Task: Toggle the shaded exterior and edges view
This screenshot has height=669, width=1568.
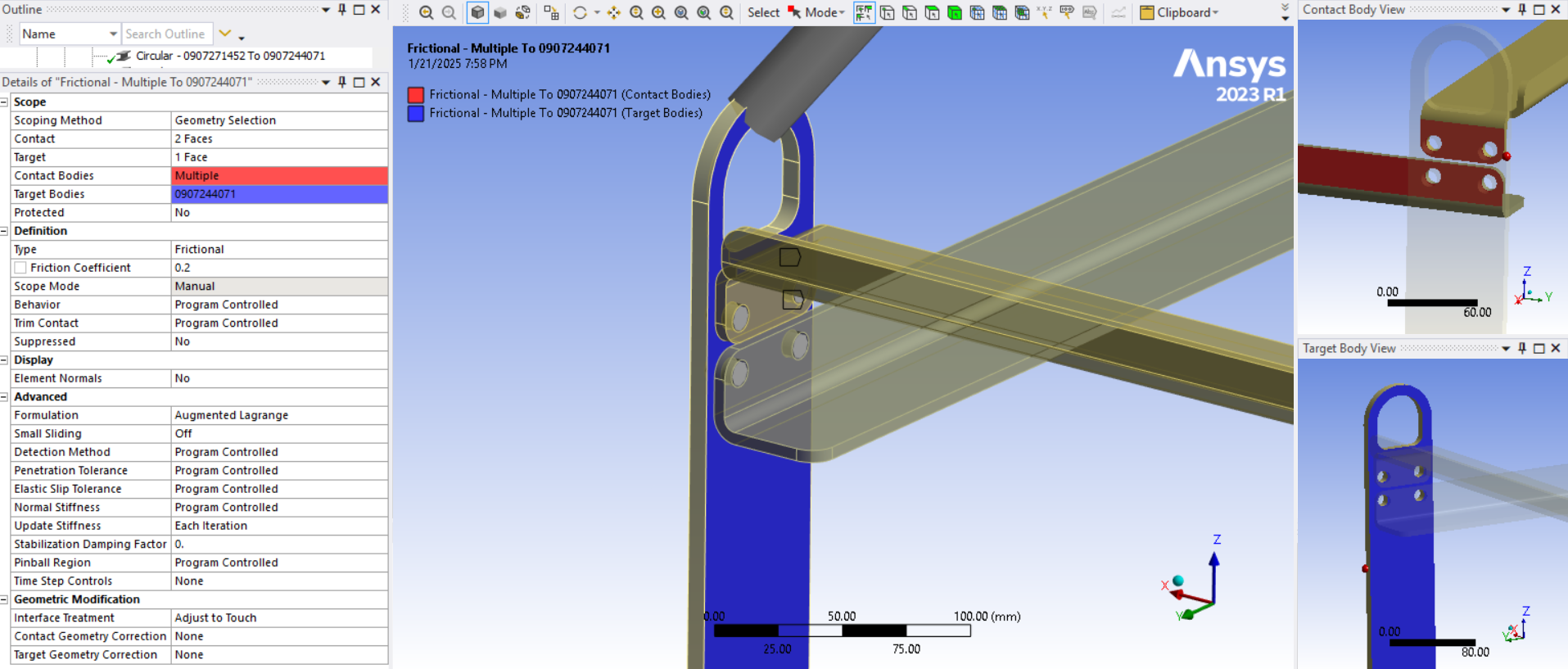Action: [477, 12]
